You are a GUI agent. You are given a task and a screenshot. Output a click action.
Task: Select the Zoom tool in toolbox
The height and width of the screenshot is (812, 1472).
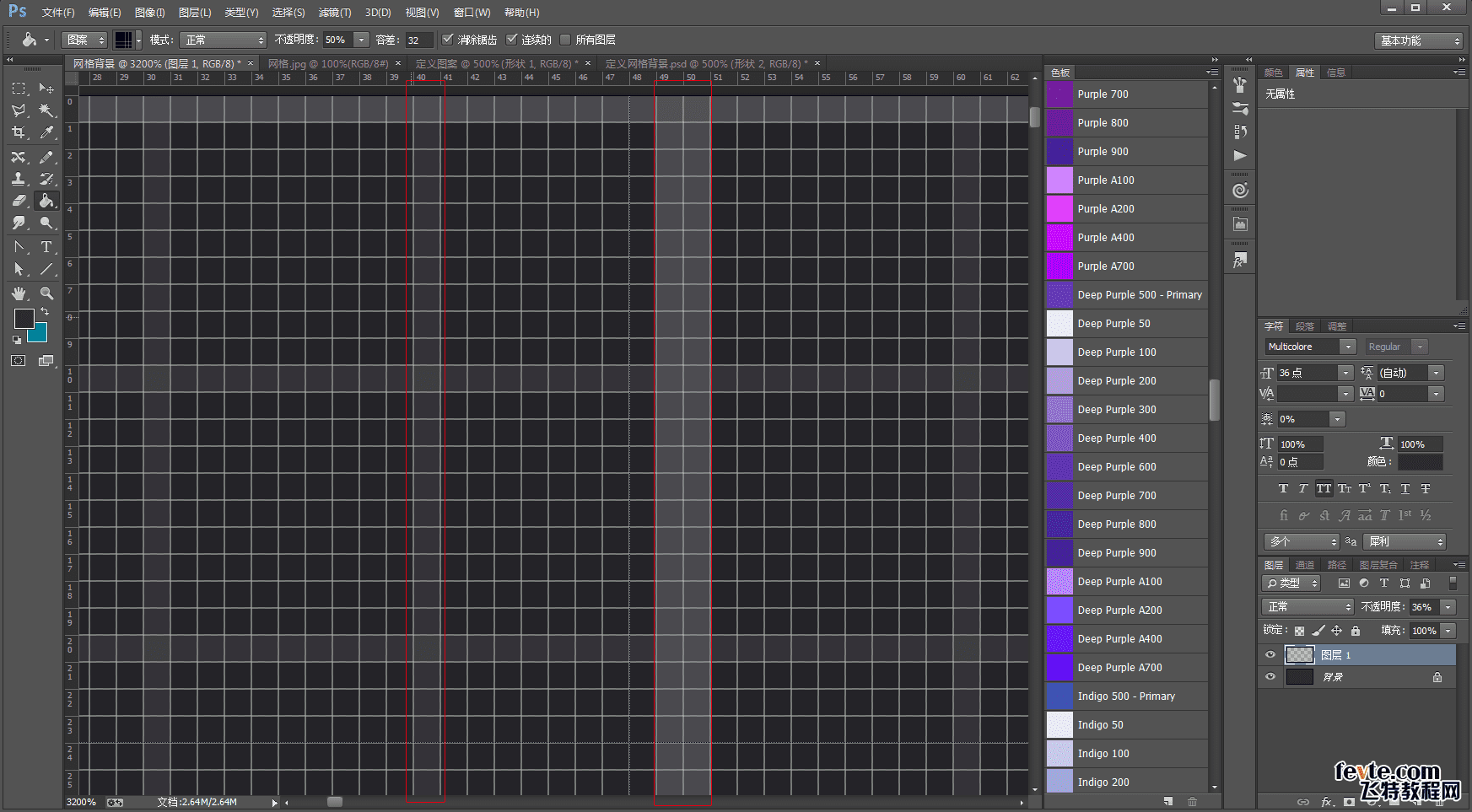coord(46,293)
